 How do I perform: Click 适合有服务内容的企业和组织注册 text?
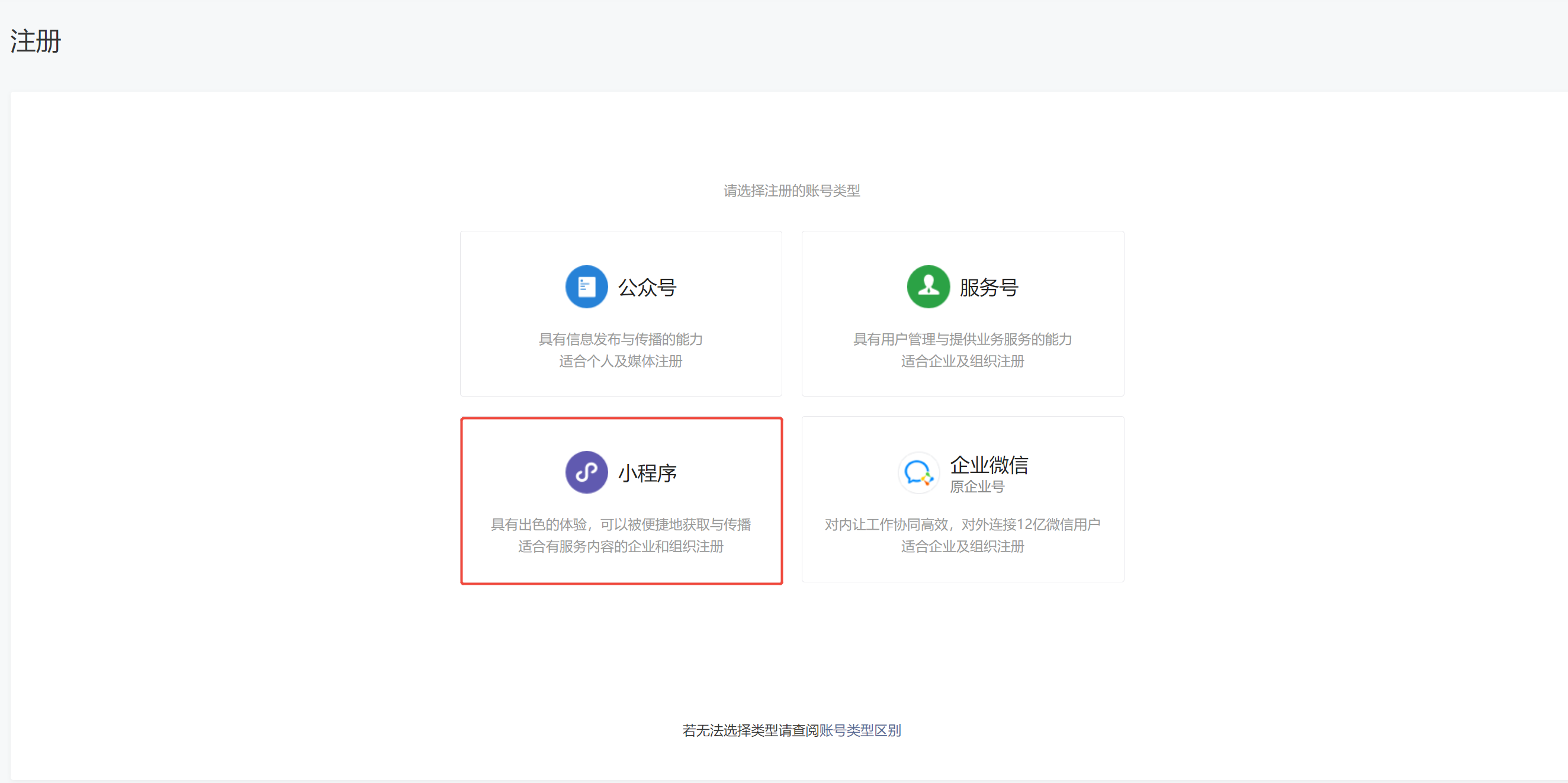click(x=620, y=546)
